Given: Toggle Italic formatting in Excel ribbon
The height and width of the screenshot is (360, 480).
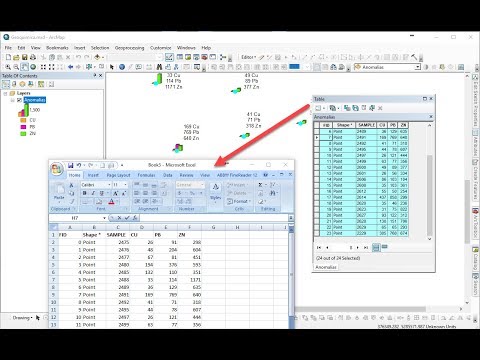Looking at the screenshot, I should point(93,193).
